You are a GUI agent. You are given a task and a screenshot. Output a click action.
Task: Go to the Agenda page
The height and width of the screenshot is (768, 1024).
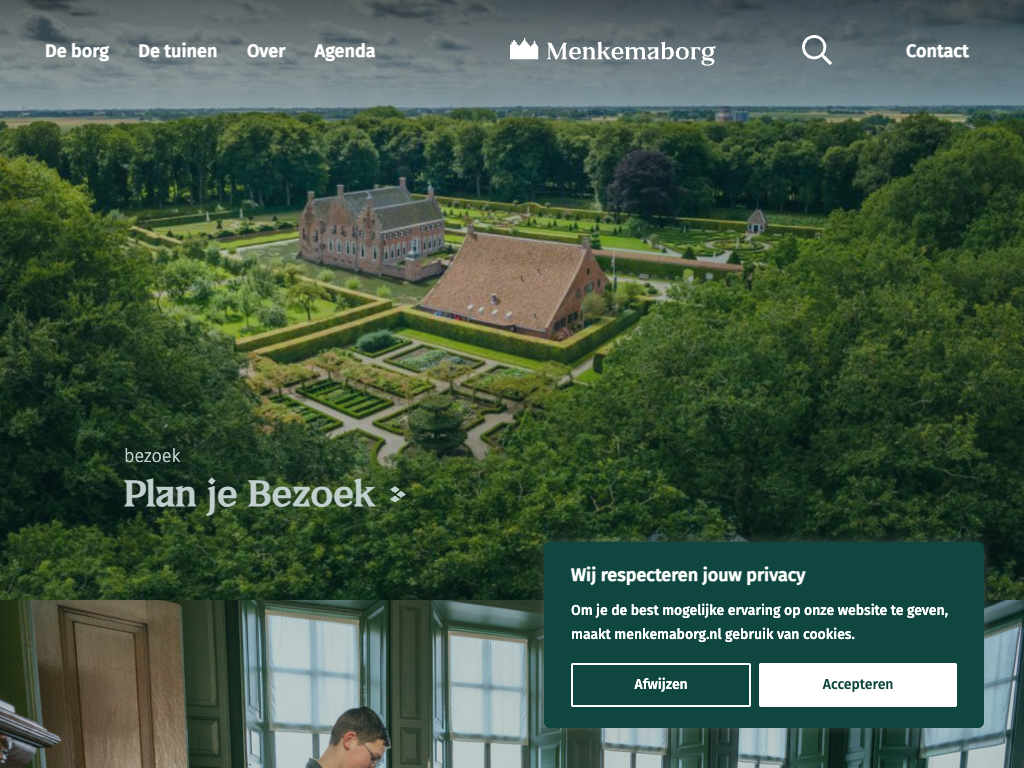(345, 51)
